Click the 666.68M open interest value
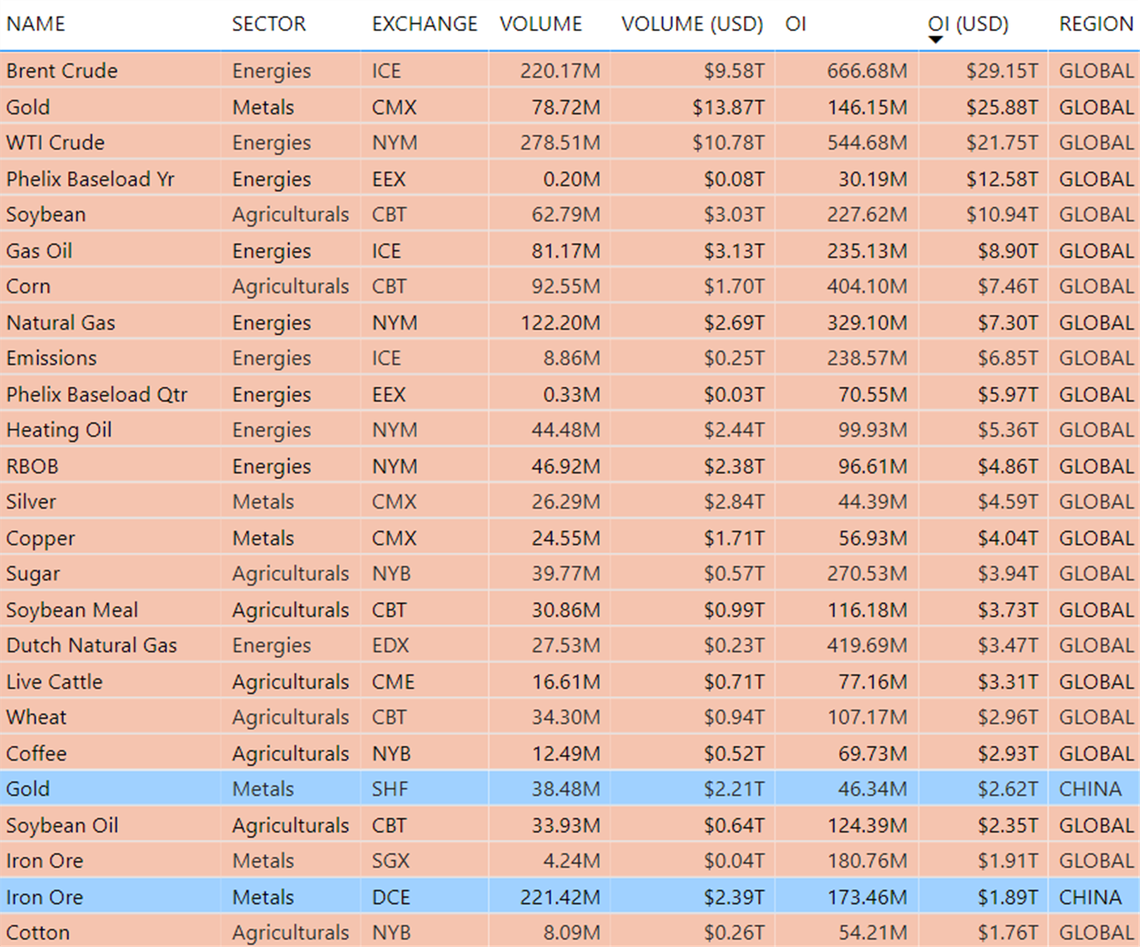This screenshot has height=947, width=1140. pyautogui.click(x=867, y=70)
